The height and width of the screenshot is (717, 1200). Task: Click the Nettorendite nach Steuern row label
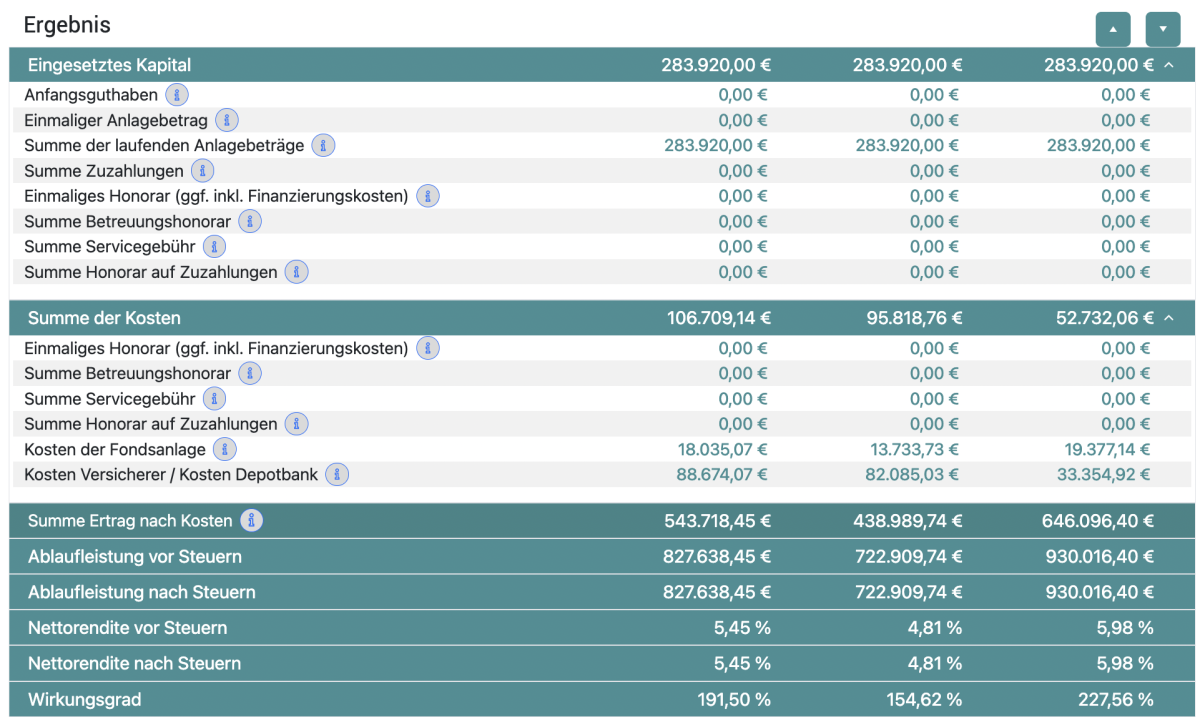134,664
